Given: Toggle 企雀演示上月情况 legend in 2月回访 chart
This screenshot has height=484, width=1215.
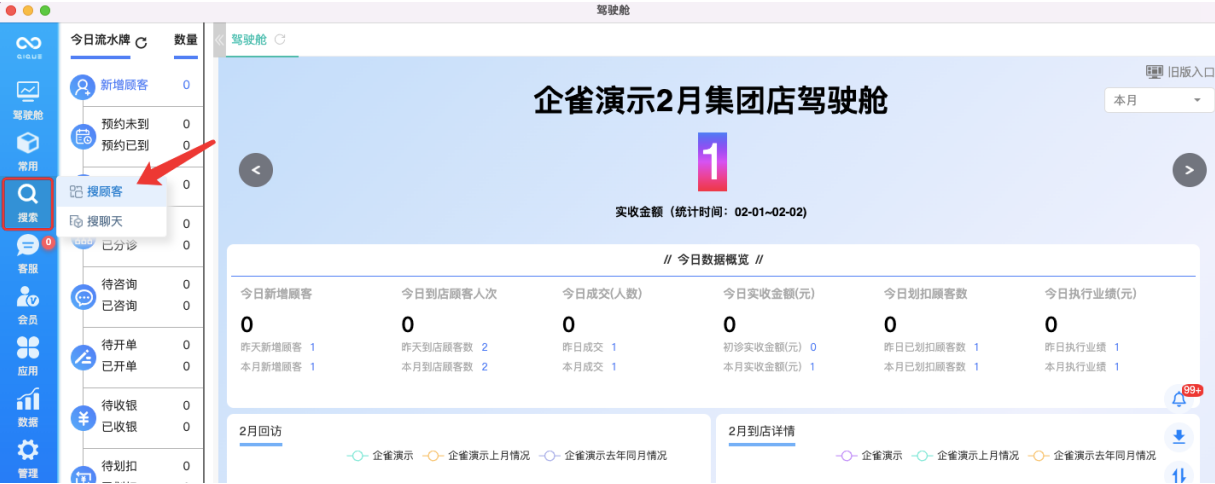Looking at the screenshot, I should tap(476, 455).
